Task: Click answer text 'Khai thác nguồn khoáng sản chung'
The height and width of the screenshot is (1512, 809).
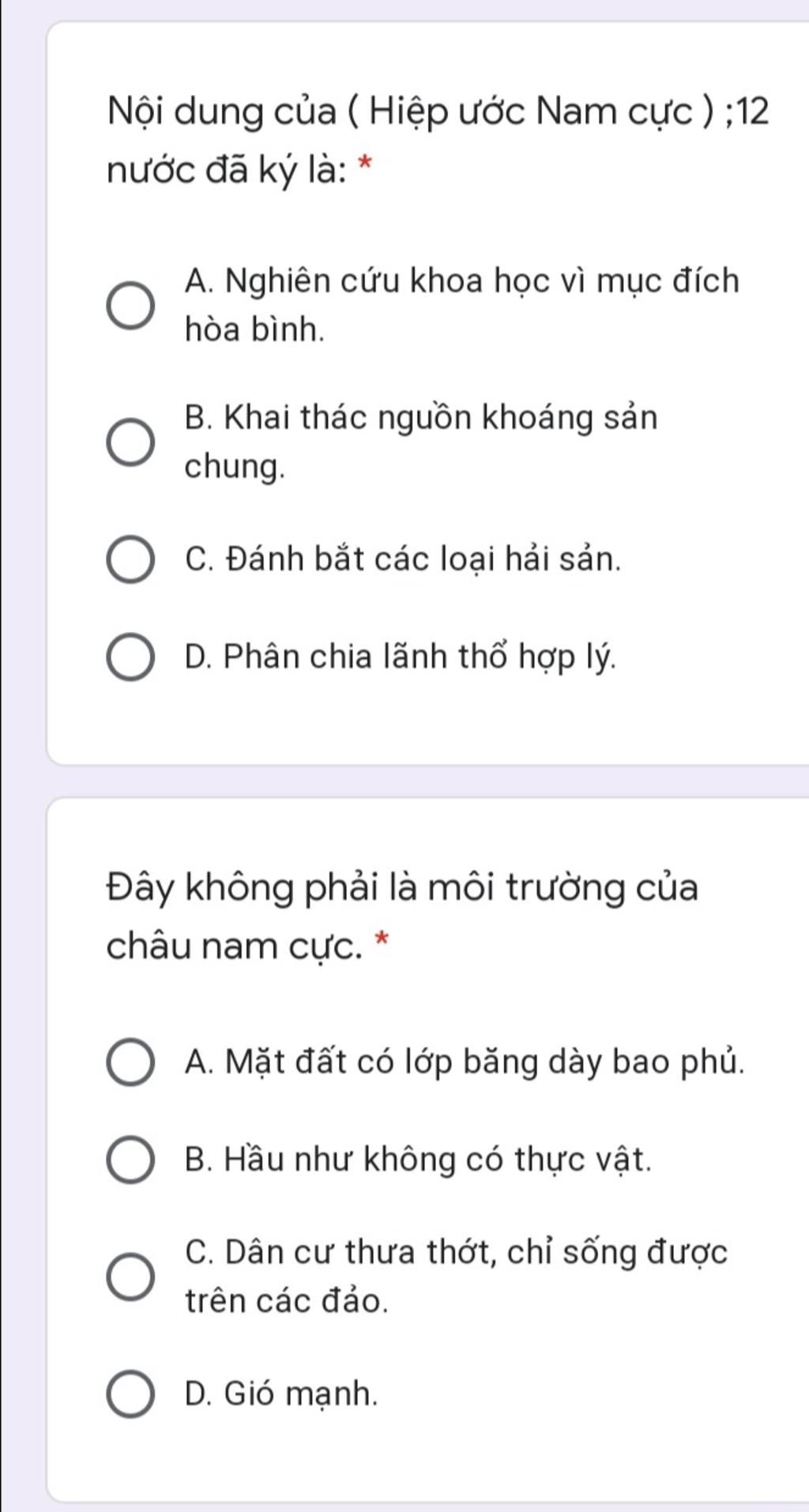Action: click(x=421, y=442)
